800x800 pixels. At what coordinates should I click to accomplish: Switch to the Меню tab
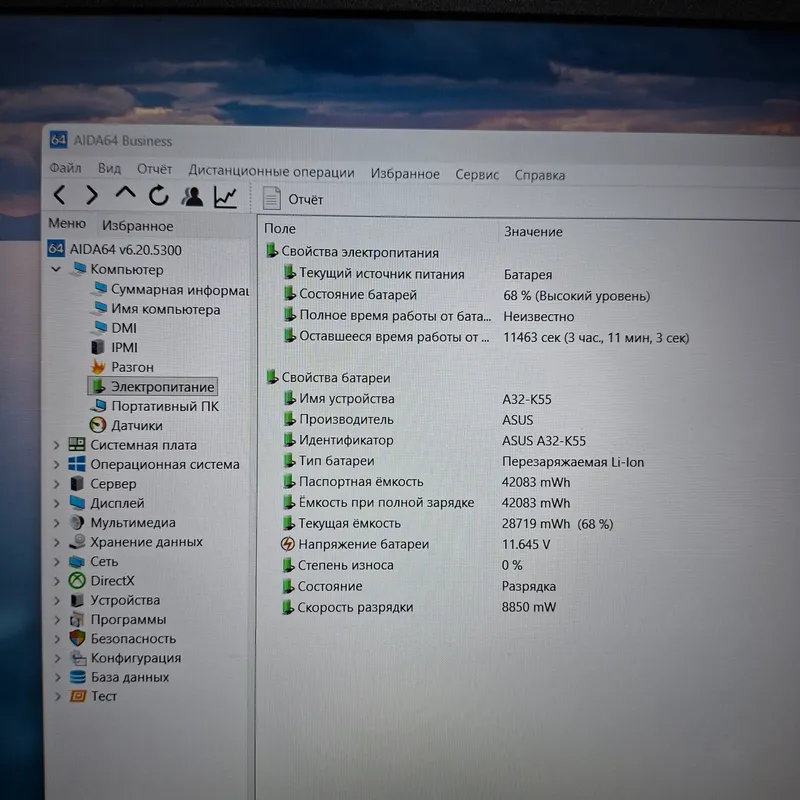tap(67, 223)
